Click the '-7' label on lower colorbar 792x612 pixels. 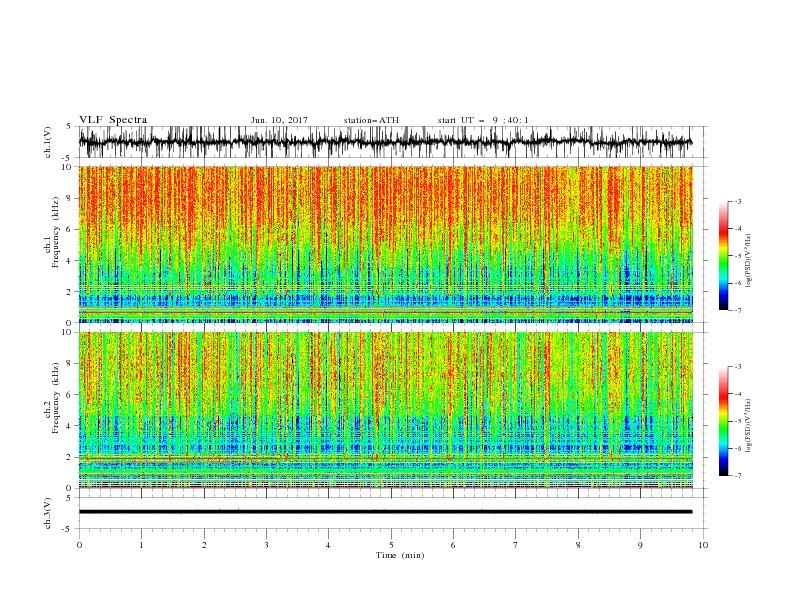point(738,476)
